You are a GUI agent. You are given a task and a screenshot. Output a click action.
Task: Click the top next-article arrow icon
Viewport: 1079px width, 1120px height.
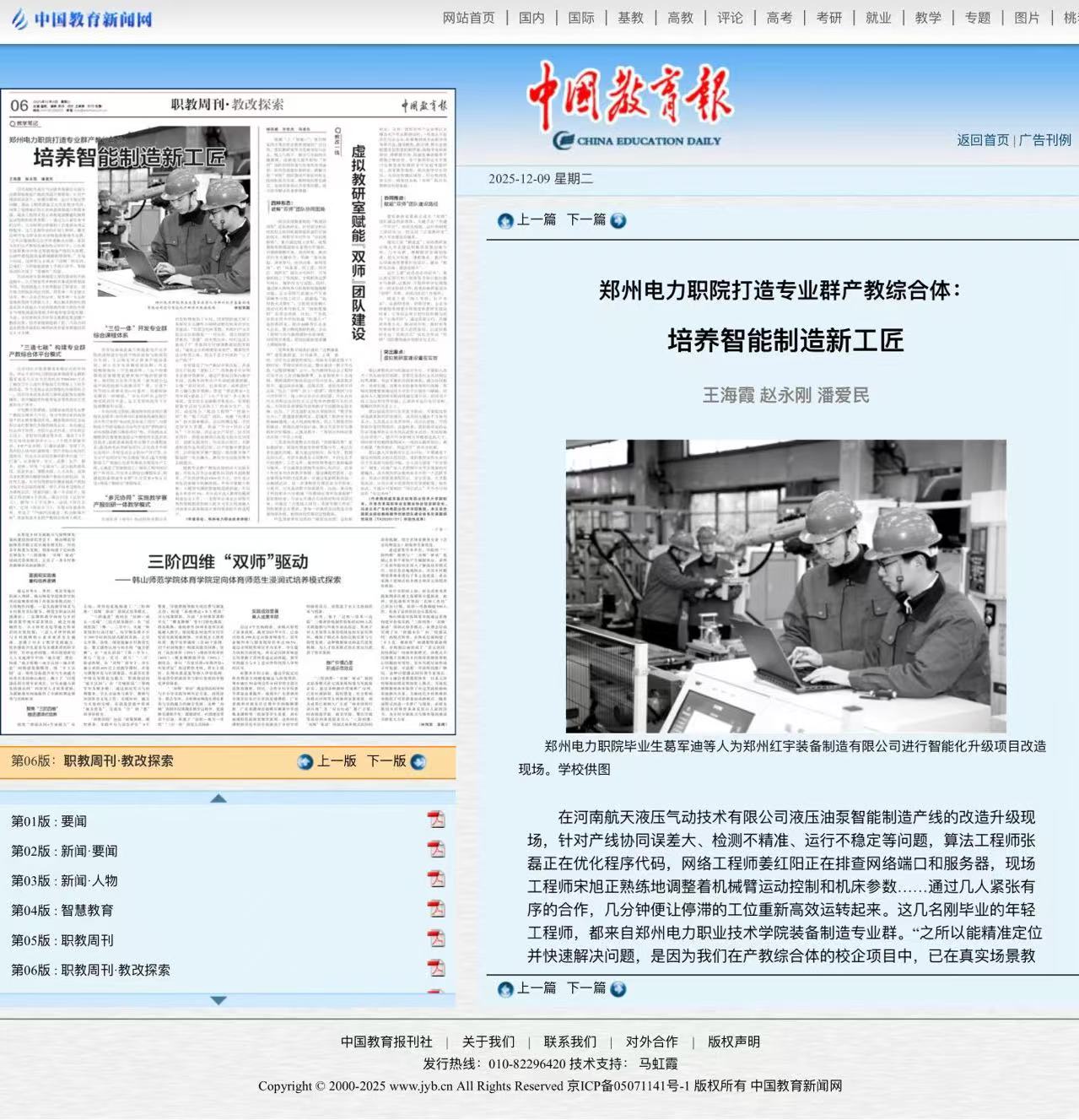618,220
